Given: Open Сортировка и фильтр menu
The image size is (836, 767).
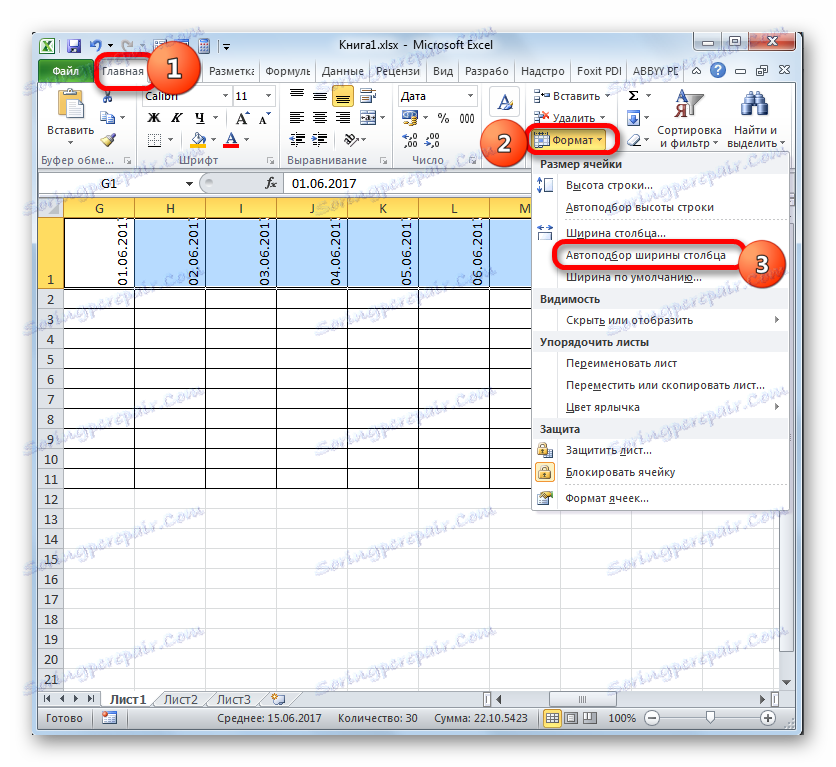Looking at the screenshot, I should (x=689, y=119).
